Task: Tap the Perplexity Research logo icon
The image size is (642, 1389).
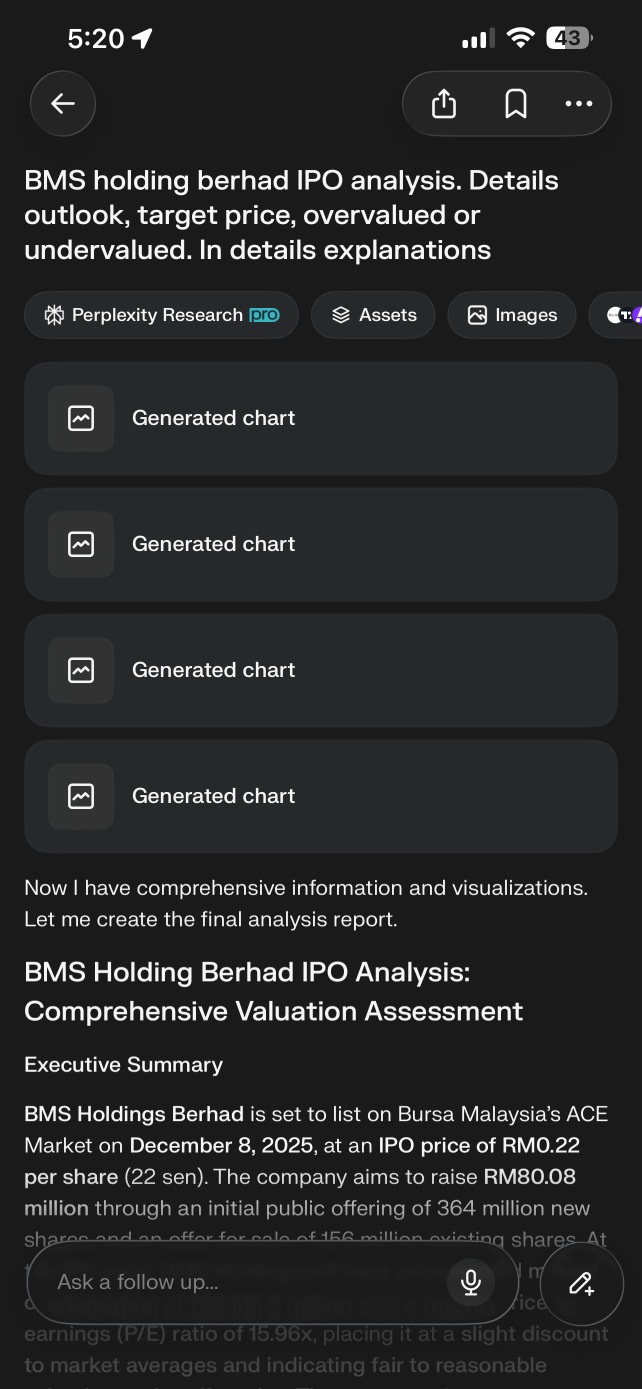Action: pos(54,315)
